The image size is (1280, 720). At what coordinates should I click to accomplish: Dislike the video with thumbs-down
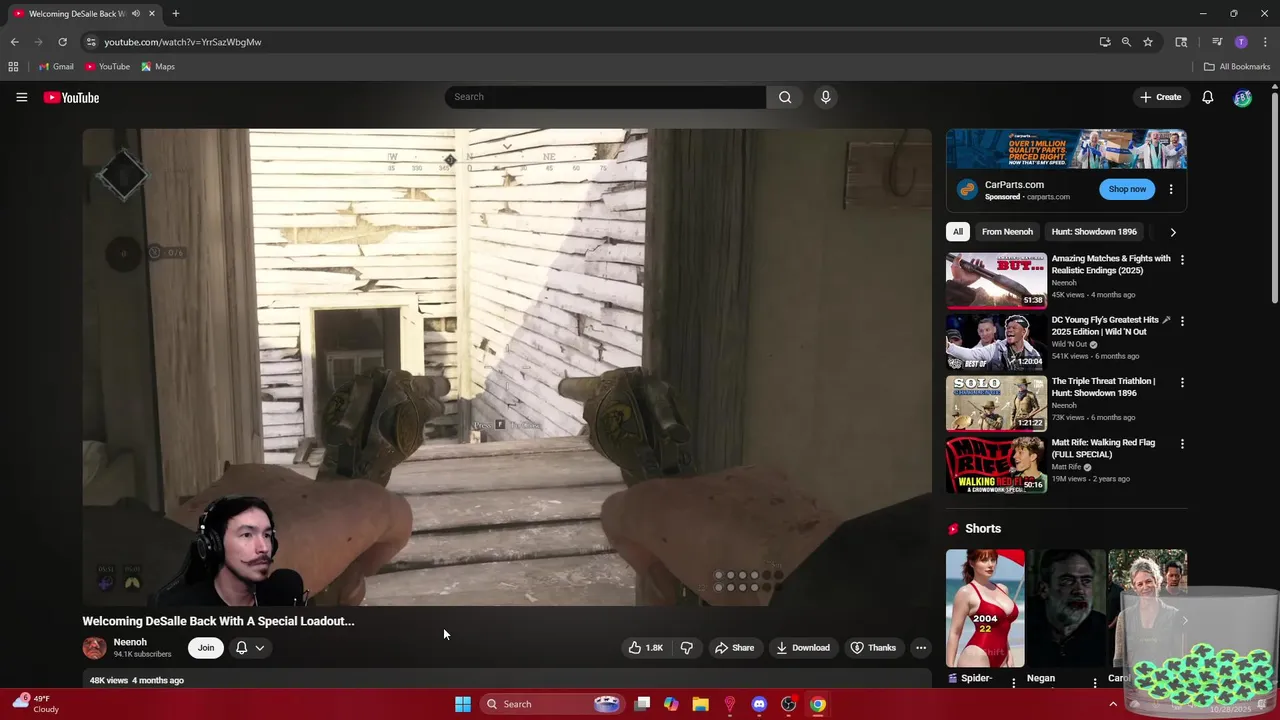coord(687,648)
